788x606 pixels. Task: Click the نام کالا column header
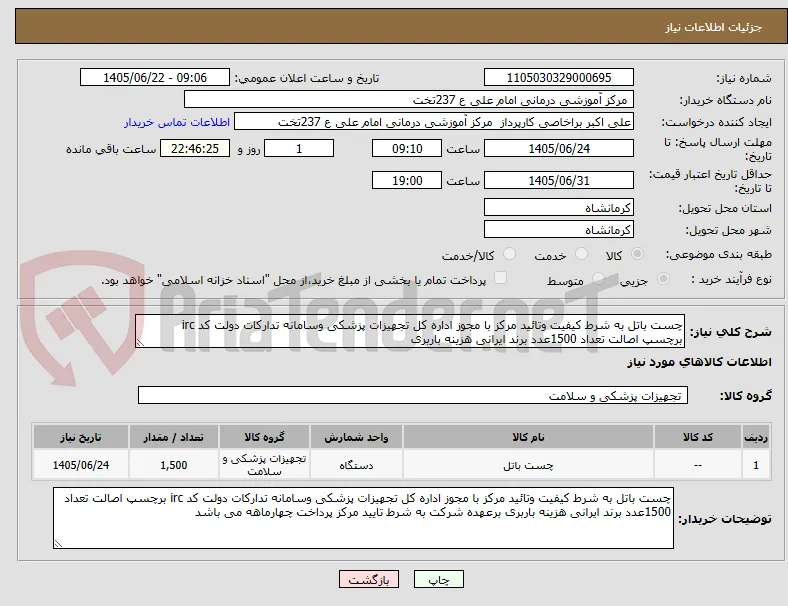click(528, 437)
